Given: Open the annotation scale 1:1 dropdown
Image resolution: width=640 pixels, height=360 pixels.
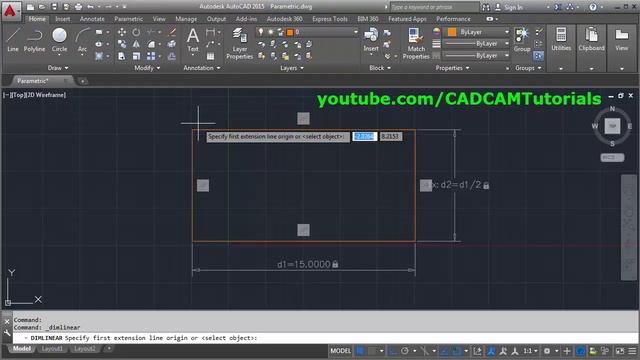Looking at the screenshot, I should coord(530,351).
